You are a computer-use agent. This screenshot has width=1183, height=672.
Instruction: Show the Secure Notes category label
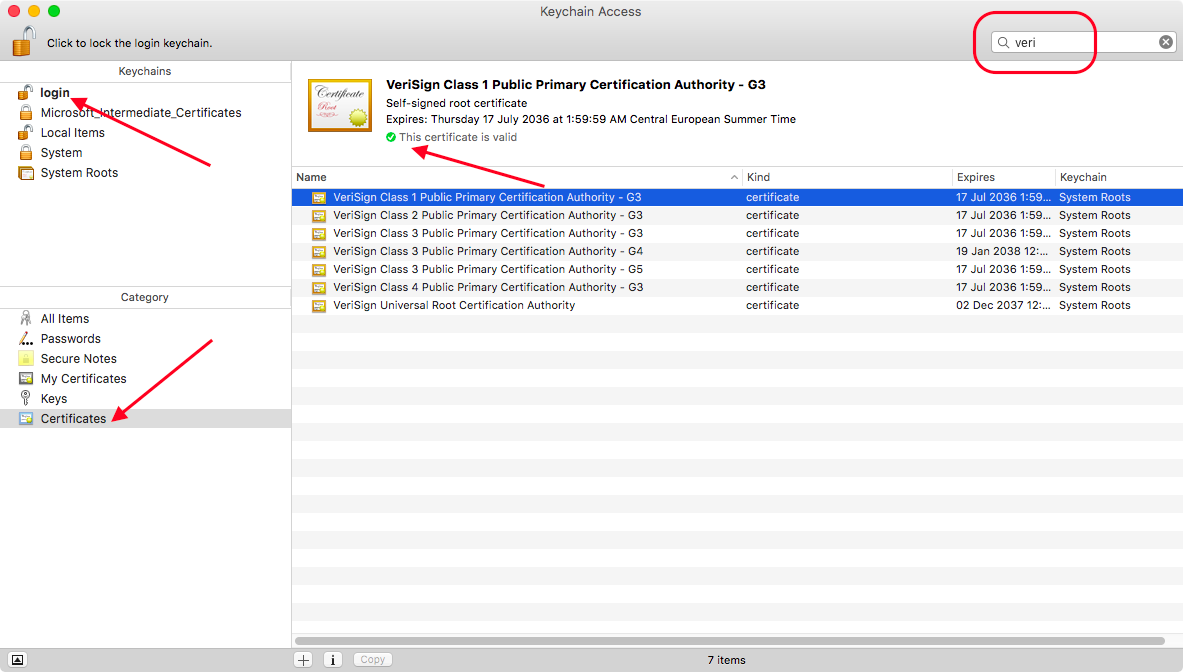pos(78,359)
